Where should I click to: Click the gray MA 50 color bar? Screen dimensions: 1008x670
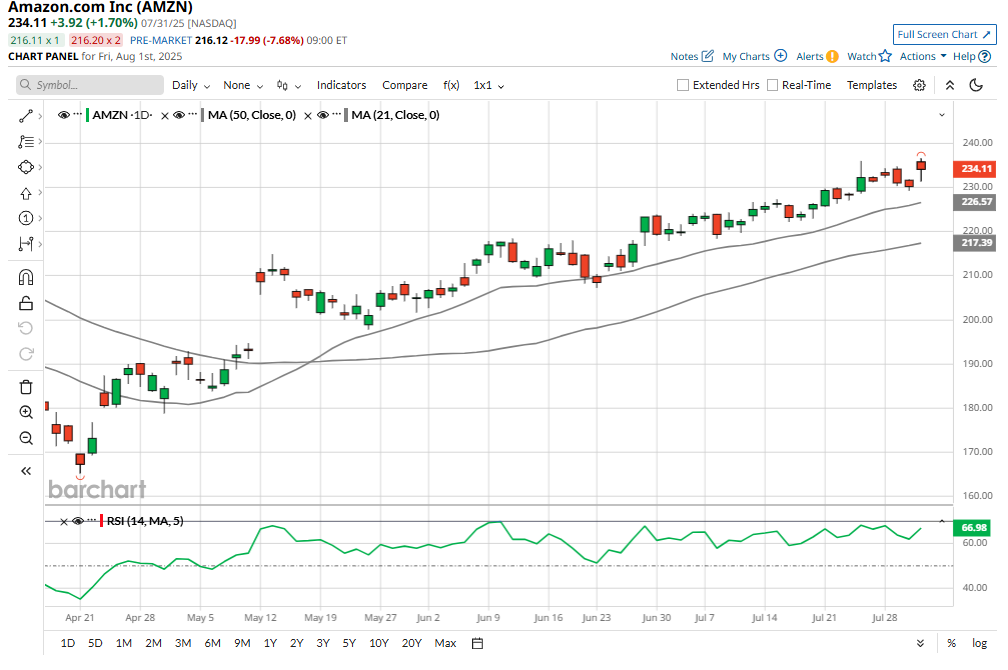point(202,115)
